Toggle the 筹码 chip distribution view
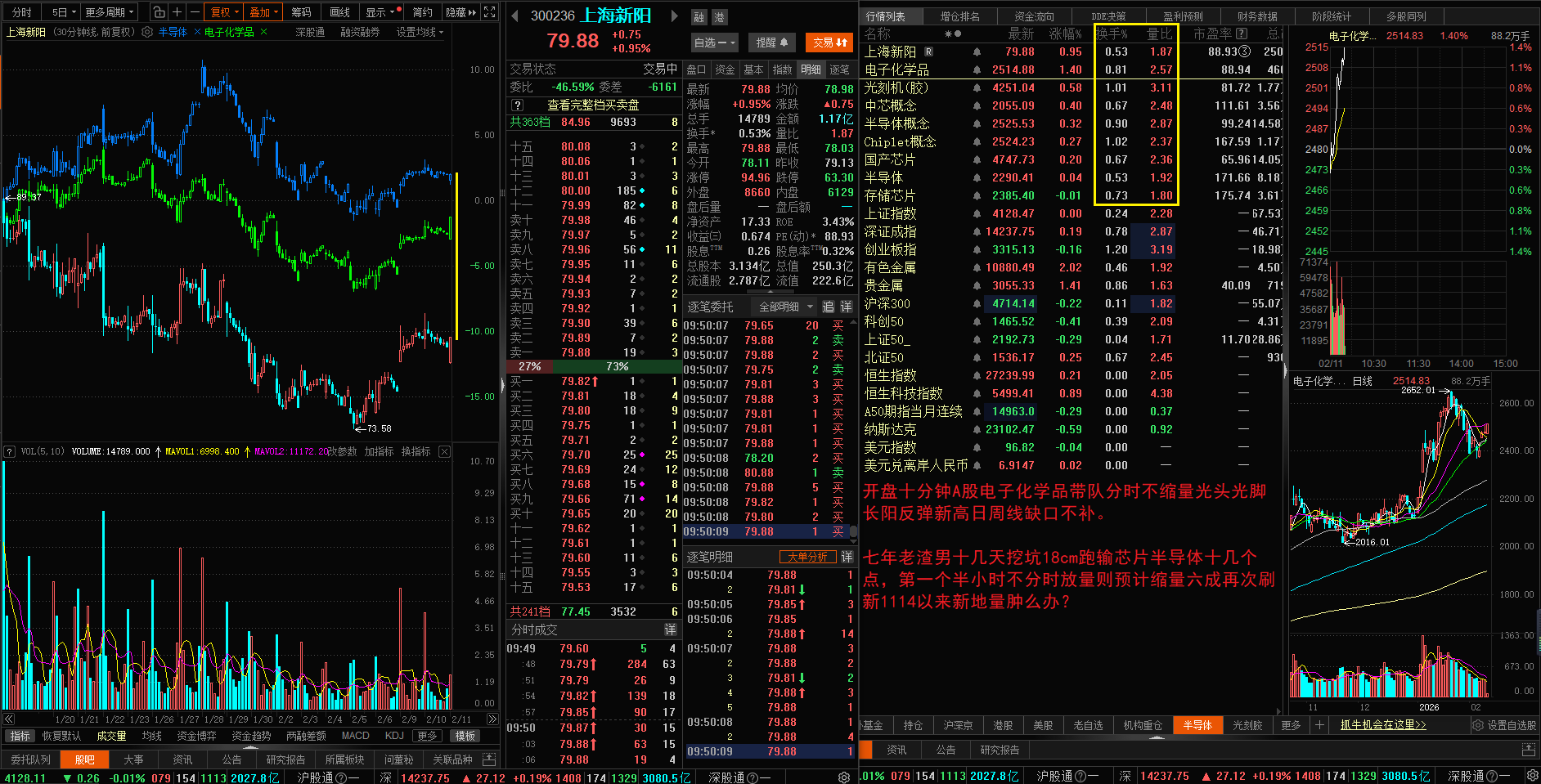This screenshot has height=784, width=1541. point(301,12)
